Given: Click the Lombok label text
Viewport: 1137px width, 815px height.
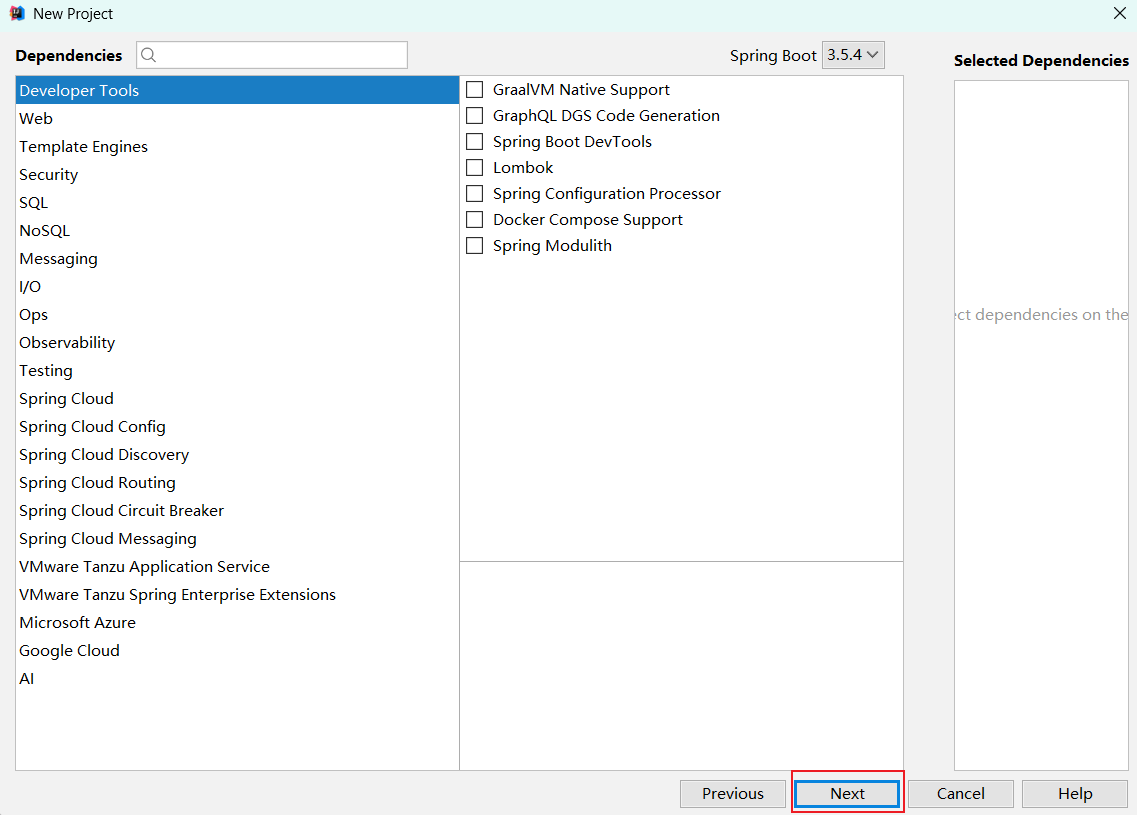Looking at the screenshot, I should point(523,167).
